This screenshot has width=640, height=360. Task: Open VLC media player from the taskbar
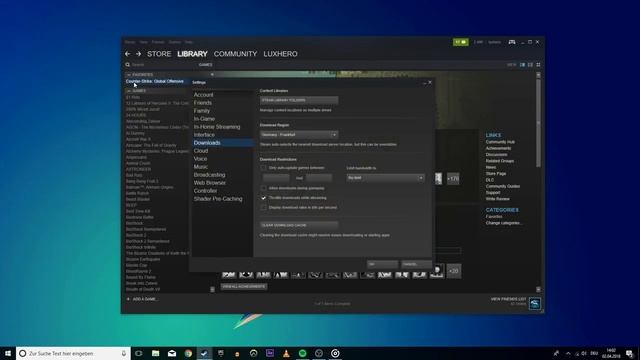coord(286,353)
